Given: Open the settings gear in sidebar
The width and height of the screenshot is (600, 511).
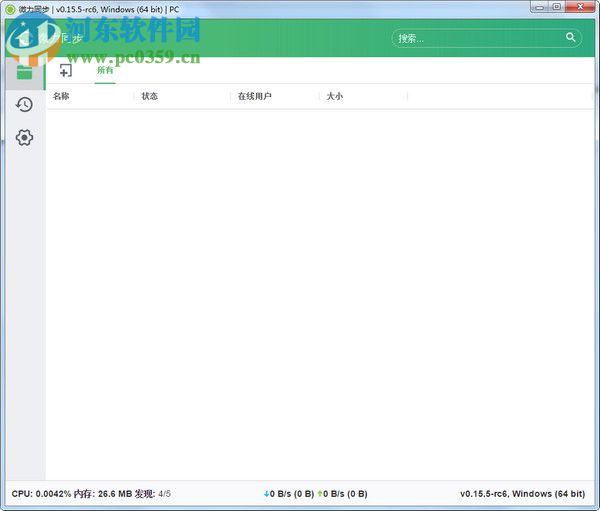Looking at the screenshot, I should pos(24,137).
